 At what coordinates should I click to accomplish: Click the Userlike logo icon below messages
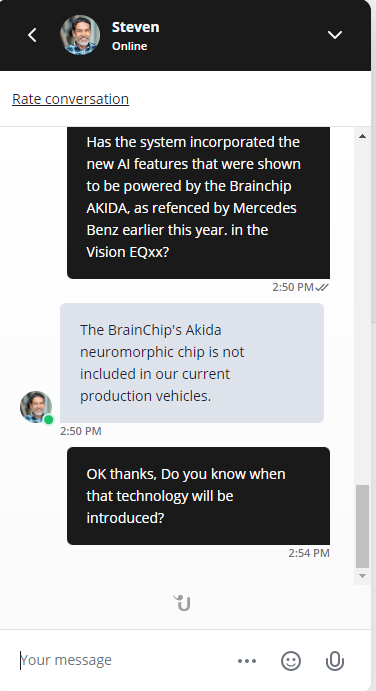tap(182, 602)
